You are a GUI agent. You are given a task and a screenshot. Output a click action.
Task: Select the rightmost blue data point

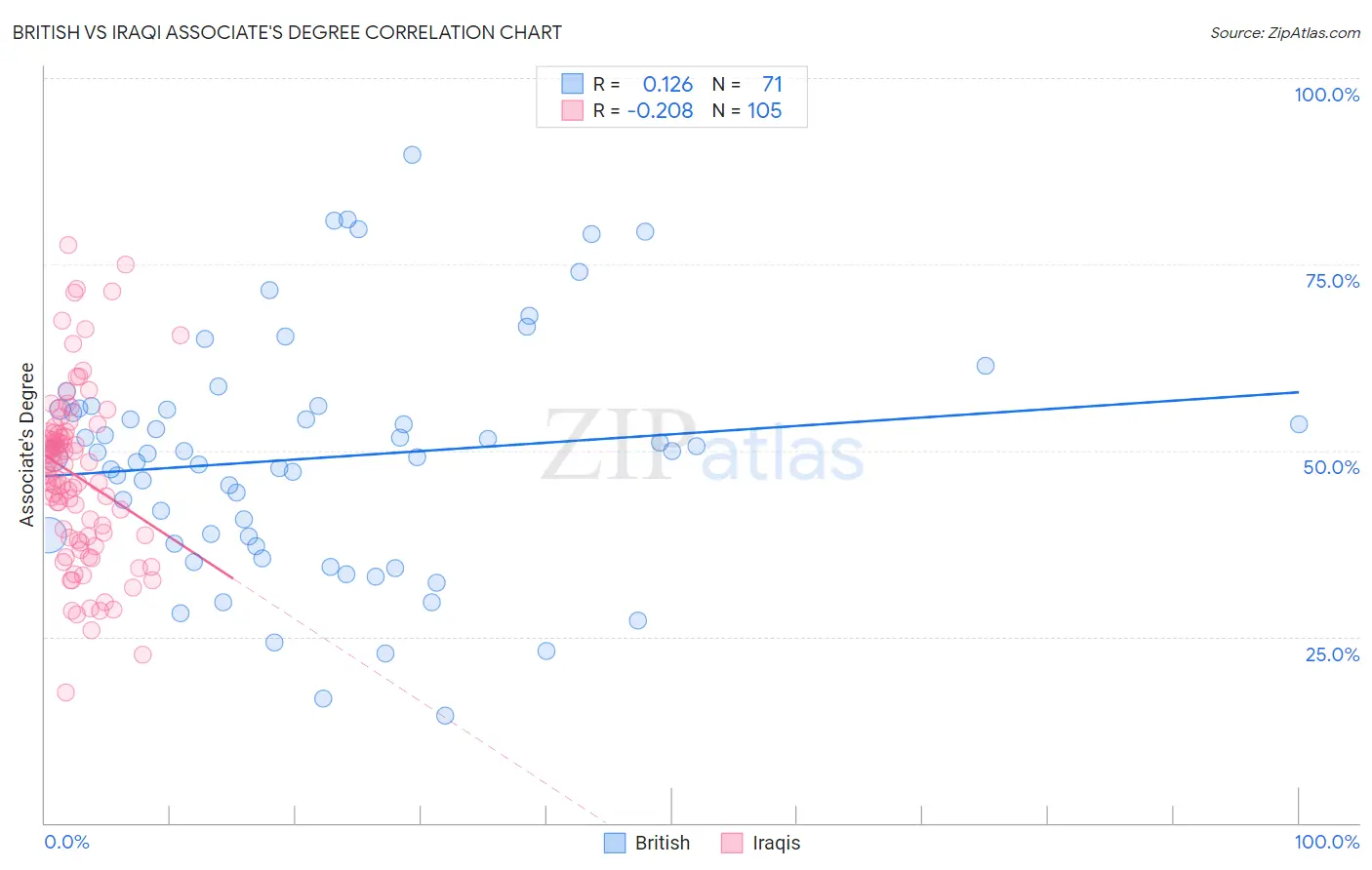[1299, 424]
